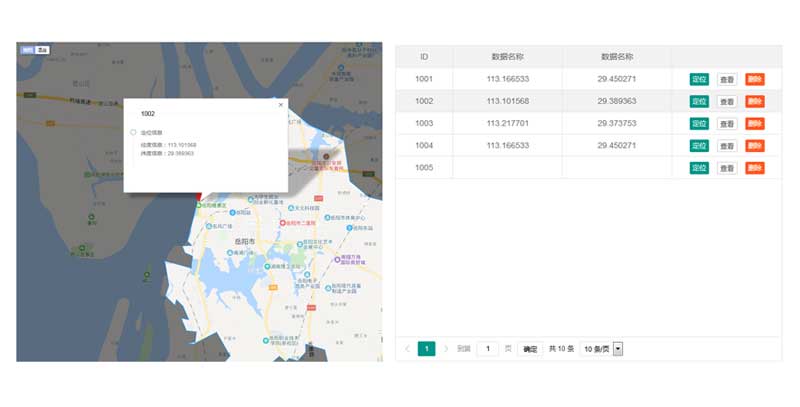This screenshot has height=407, width=800.
Task: Click the ID column header
Action: pyautogui.click(x=424, y=57)
